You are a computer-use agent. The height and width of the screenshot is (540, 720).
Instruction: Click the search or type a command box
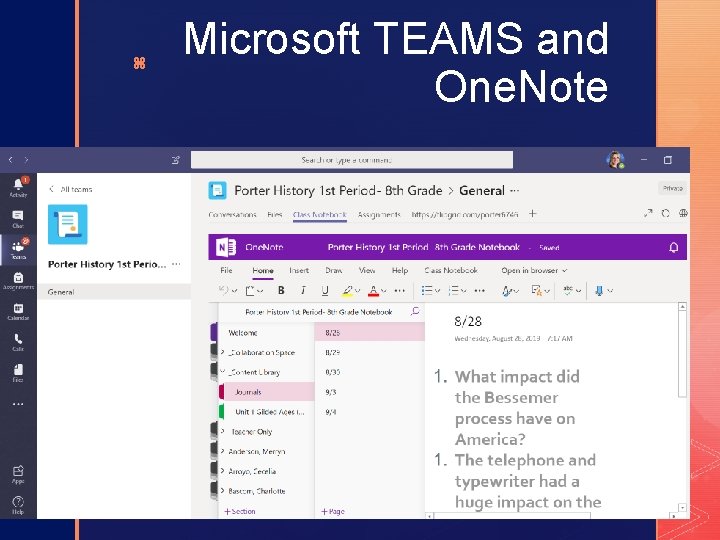pos(352,160)
